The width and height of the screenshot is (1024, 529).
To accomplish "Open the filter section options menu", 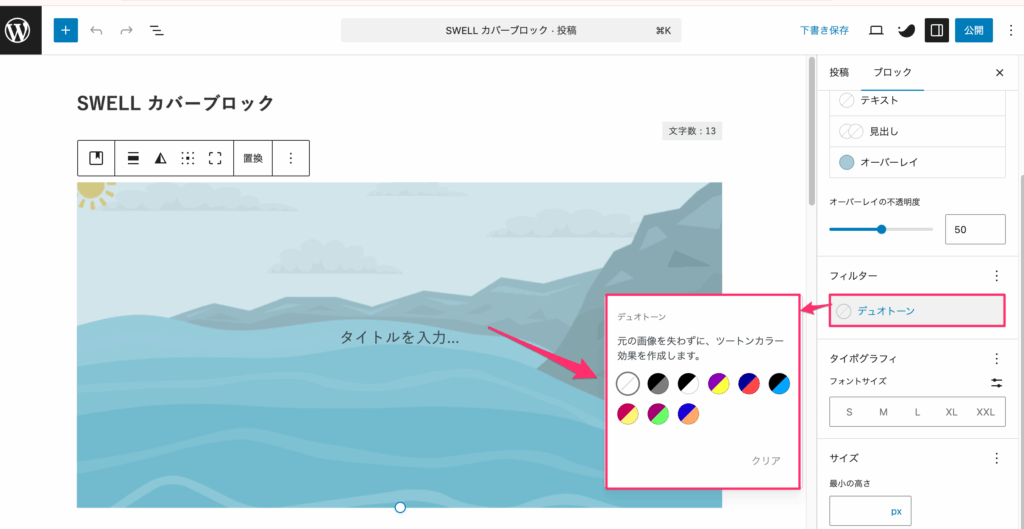I will tap(996, 275).
